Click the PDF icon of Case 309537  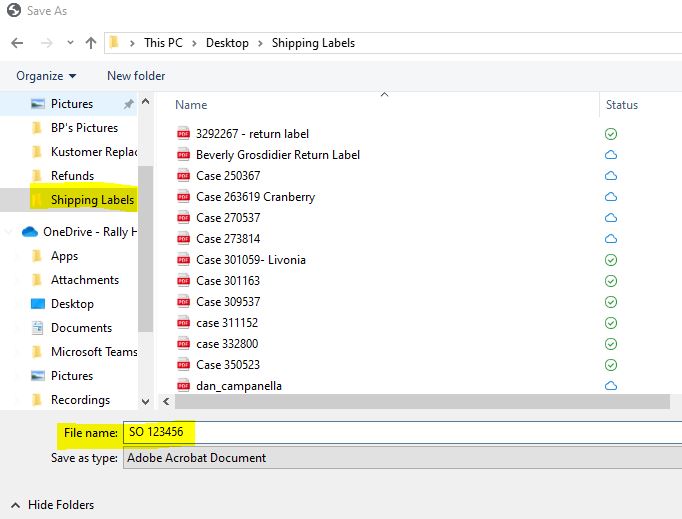(x=184, y=301)
